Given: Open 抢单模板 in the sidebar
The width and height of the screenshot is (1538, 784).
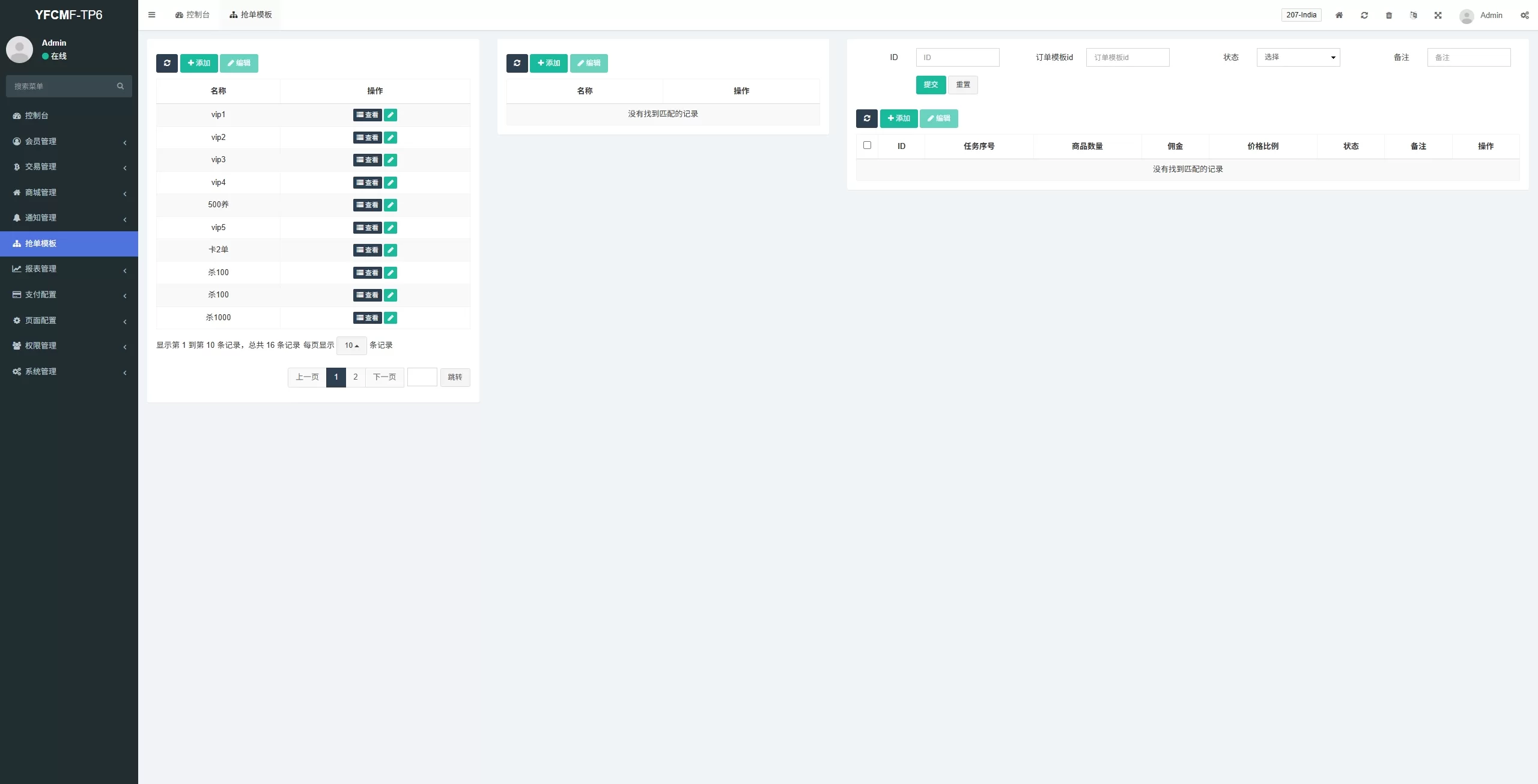Looking at the screenshot, I should tap(69, 243).
